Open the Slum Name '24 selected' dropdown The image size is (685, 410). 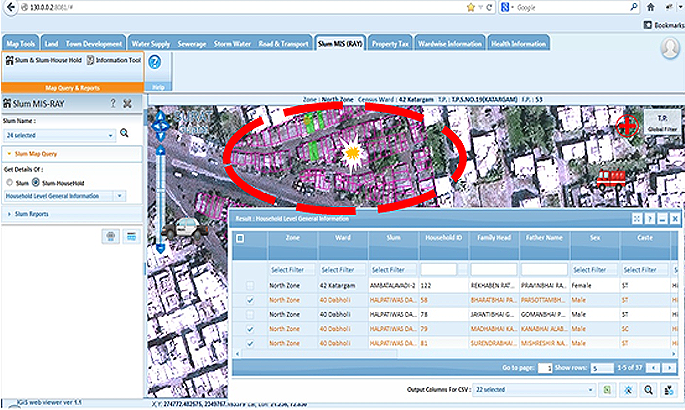tap(60, 135)
